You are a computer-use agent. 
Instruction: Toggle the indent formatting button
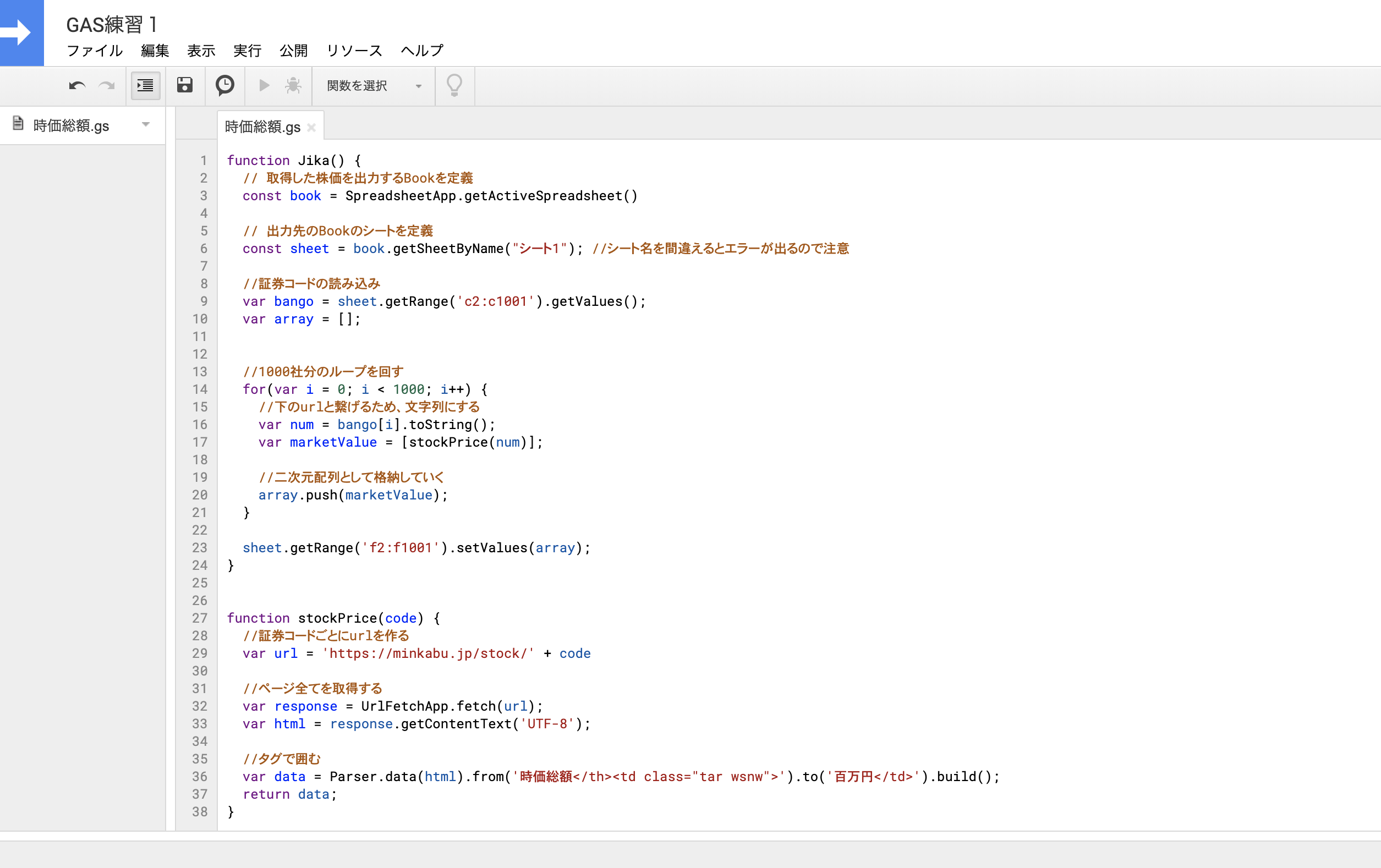coord(145,86)
